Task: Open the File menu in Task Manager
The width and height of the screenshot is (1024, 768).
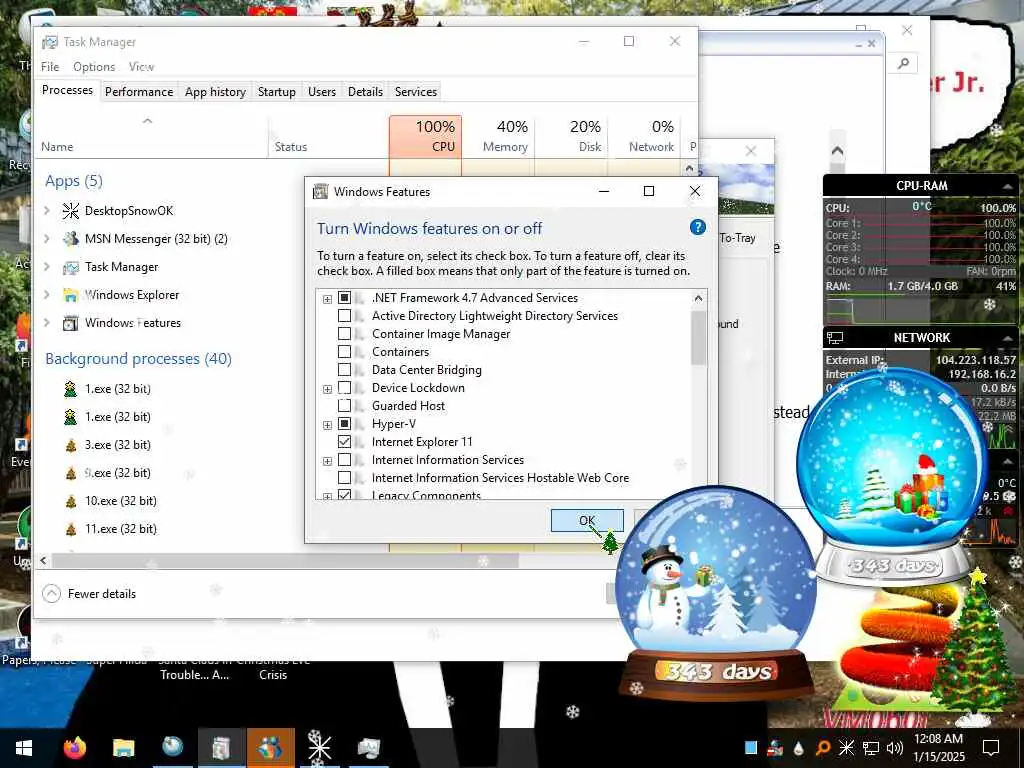Action: (x=50, y=67)
